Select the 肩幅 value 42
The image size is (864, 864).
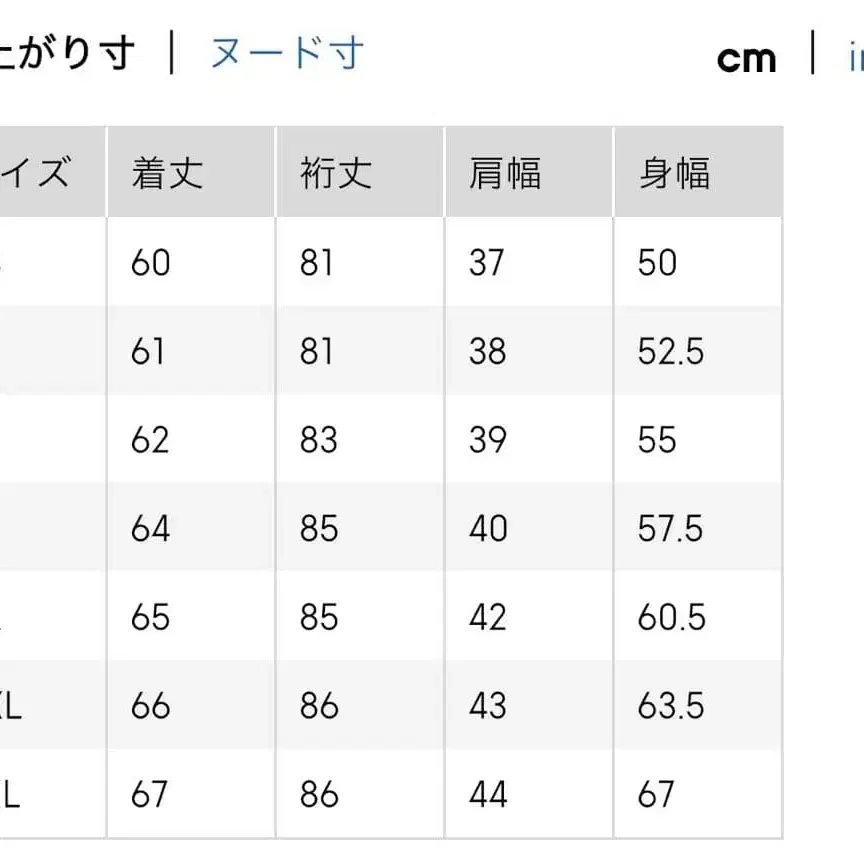487,618
